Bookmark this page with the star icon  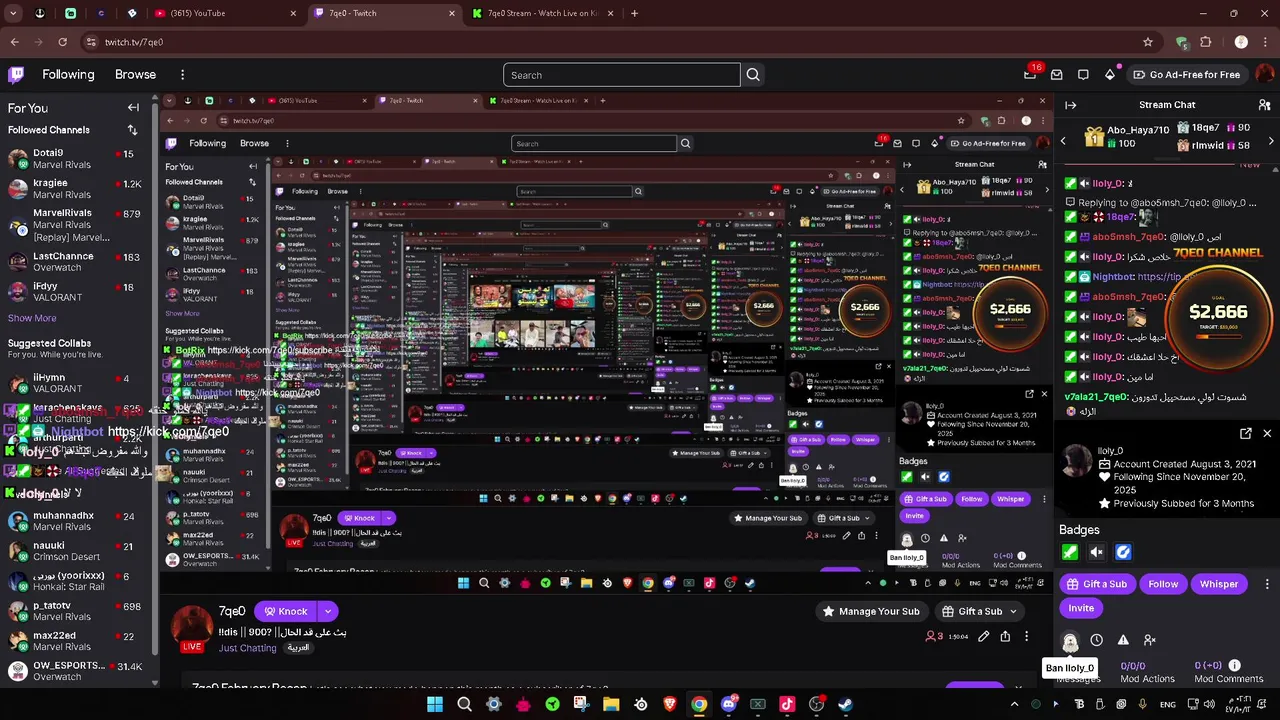pos(1148,42)
